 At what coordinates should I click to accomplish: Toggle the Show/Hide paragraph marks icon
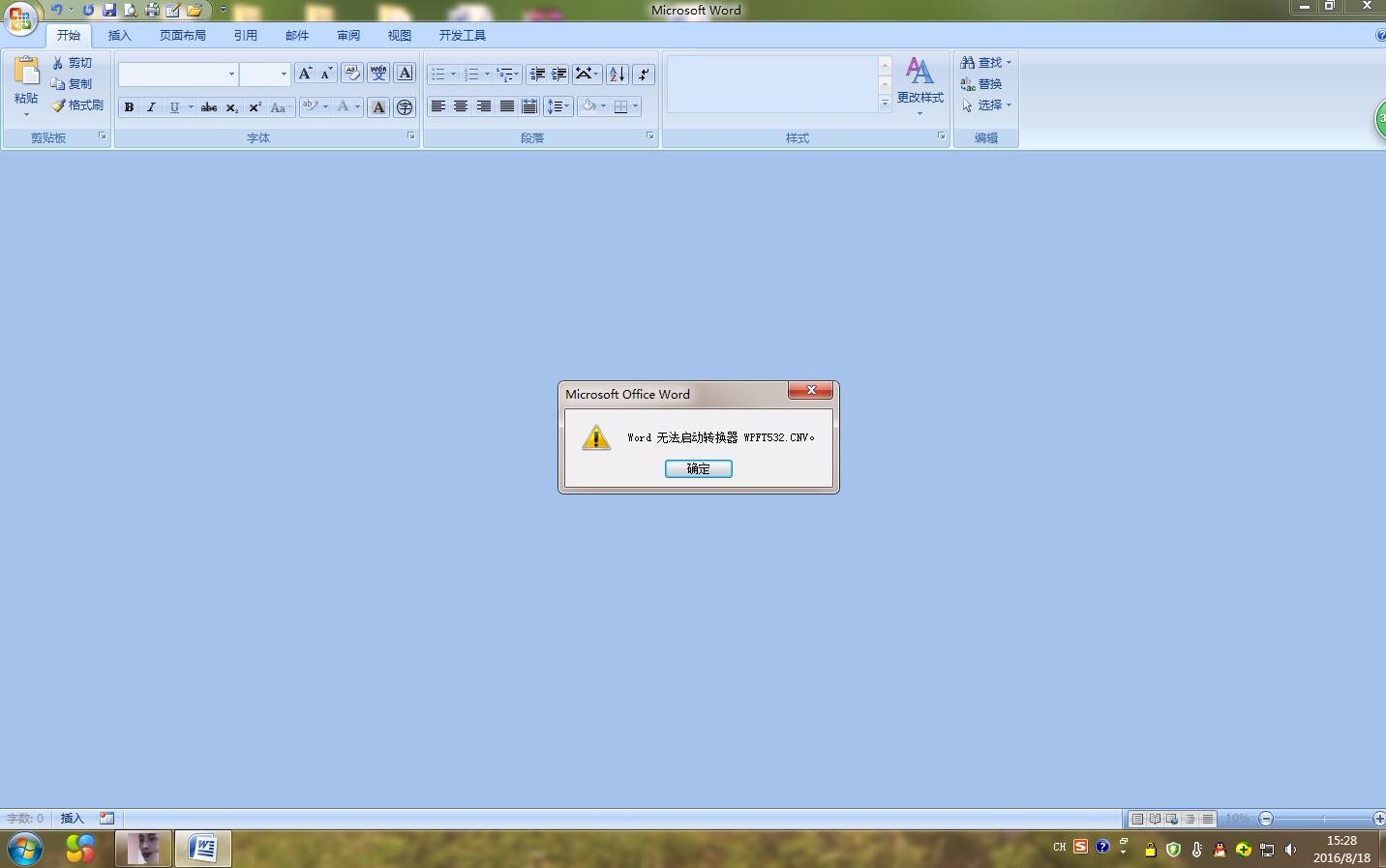(644, 74)
